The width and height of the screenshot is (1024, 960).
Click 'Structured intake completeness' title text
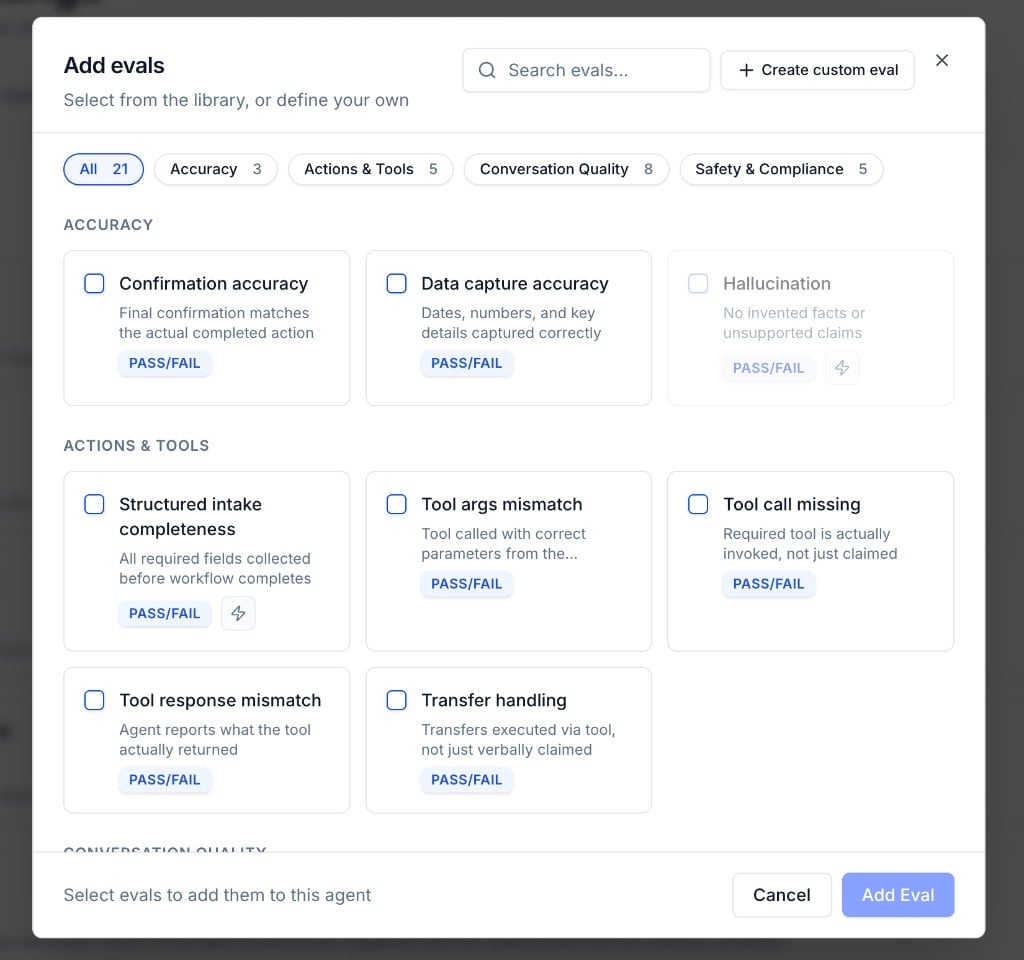pos(190,517)
